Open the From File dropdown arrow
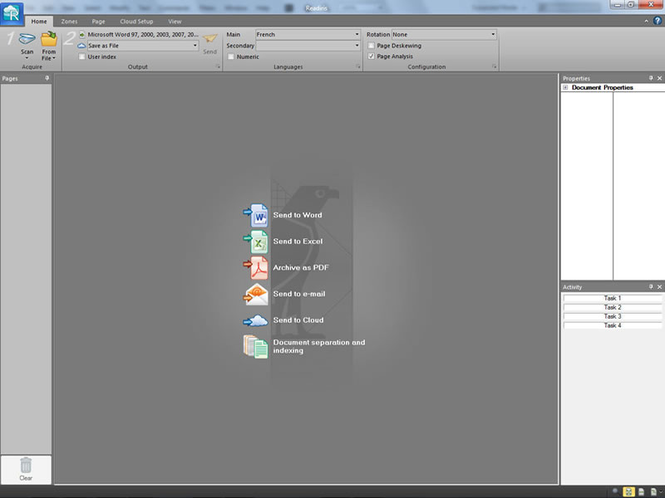 point(54,58)
